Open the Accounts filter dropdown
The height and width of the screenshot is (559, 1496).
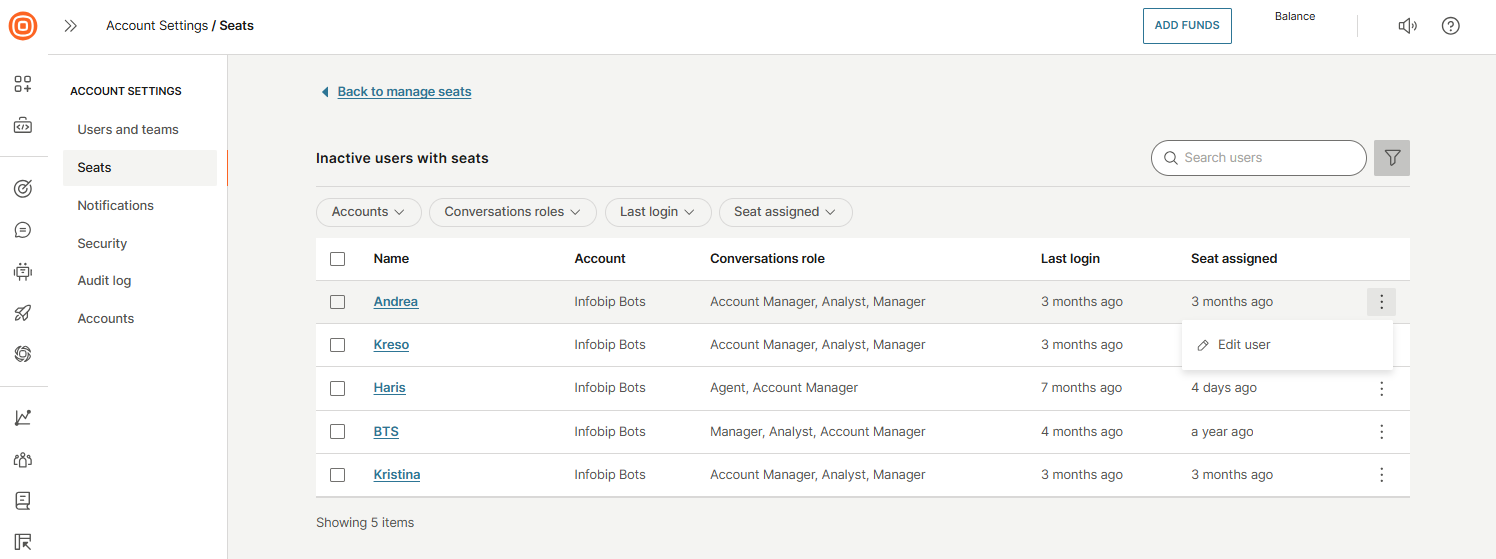point(369,212)
